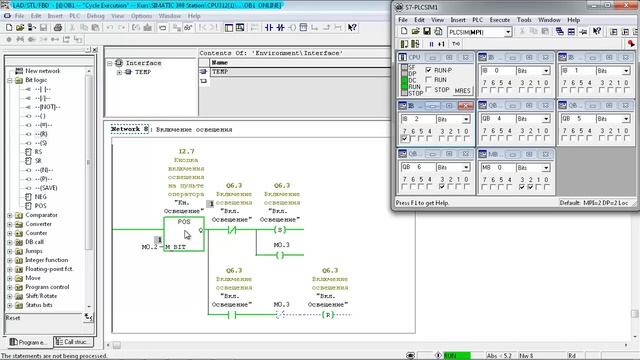Toggle bit 7 checkbox of IB 2
This screenshot has width=640, height=360.
tap(404, 139)
